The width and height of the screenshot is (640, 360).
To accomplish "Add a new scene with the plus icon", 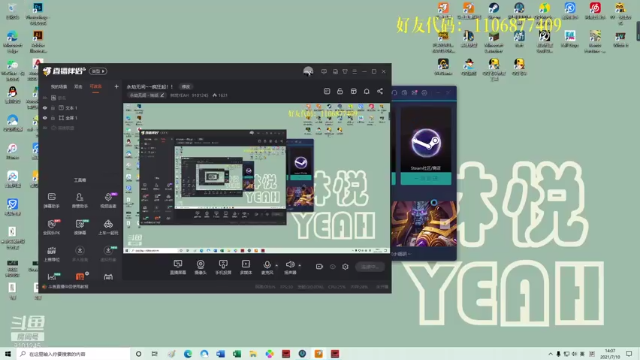I will [116, 87].
